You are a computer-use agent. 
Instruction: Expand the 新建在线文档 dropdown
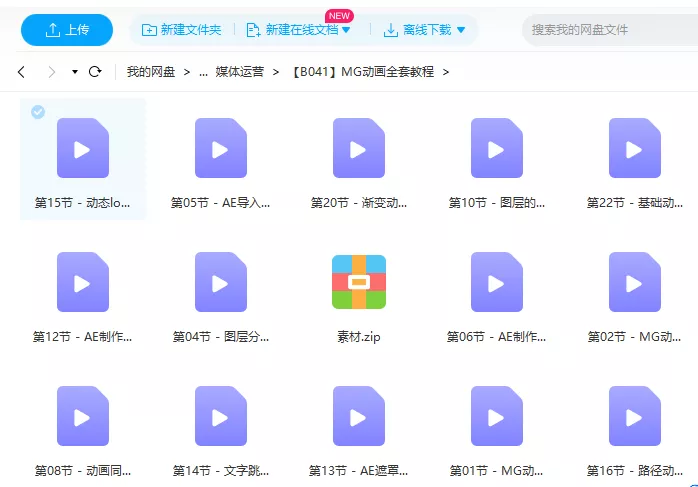[x=346, y=30]
